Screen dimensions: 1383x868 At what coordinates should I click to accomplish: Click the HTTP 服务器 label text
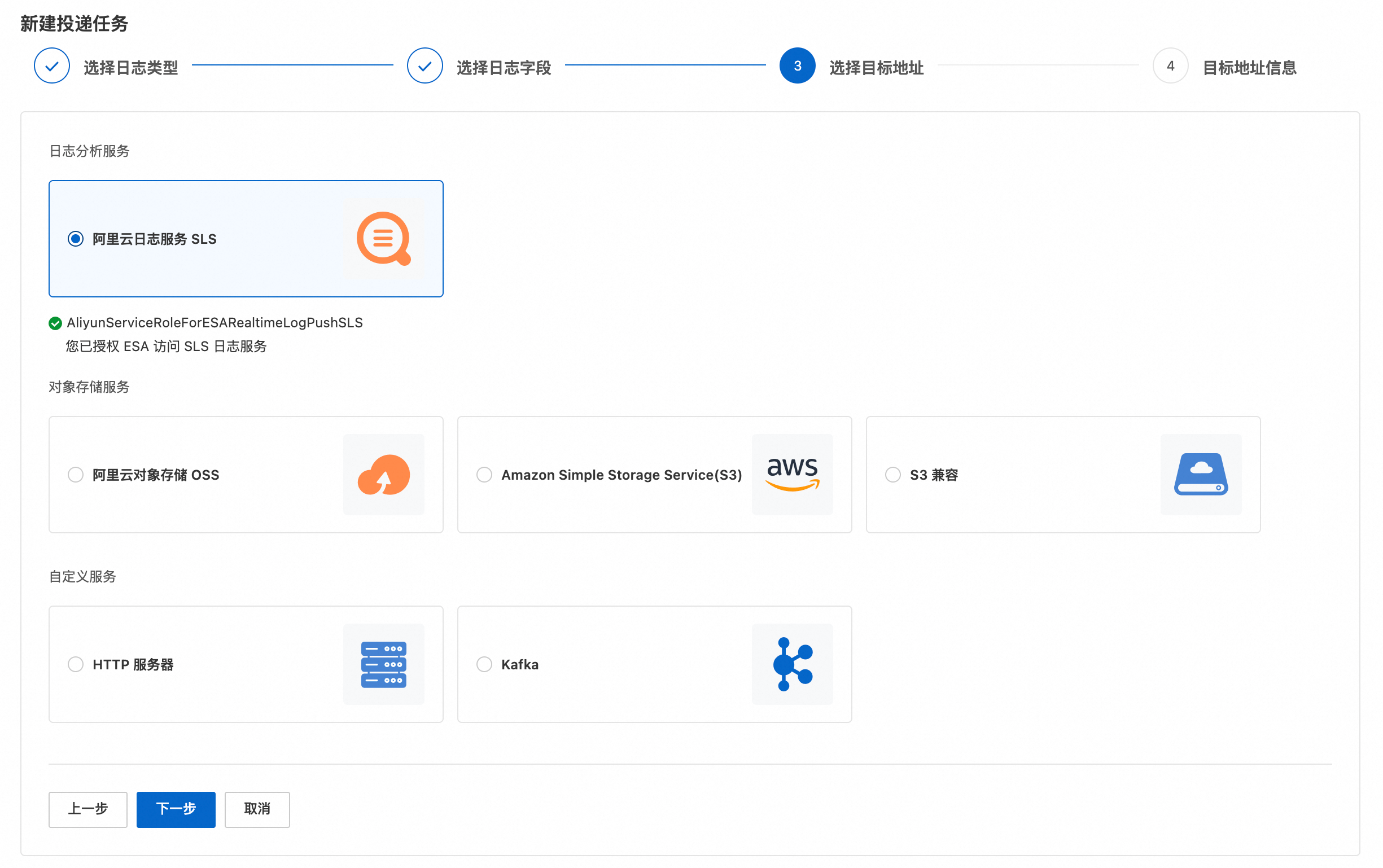pyautogui.click(x=133, y=664)
